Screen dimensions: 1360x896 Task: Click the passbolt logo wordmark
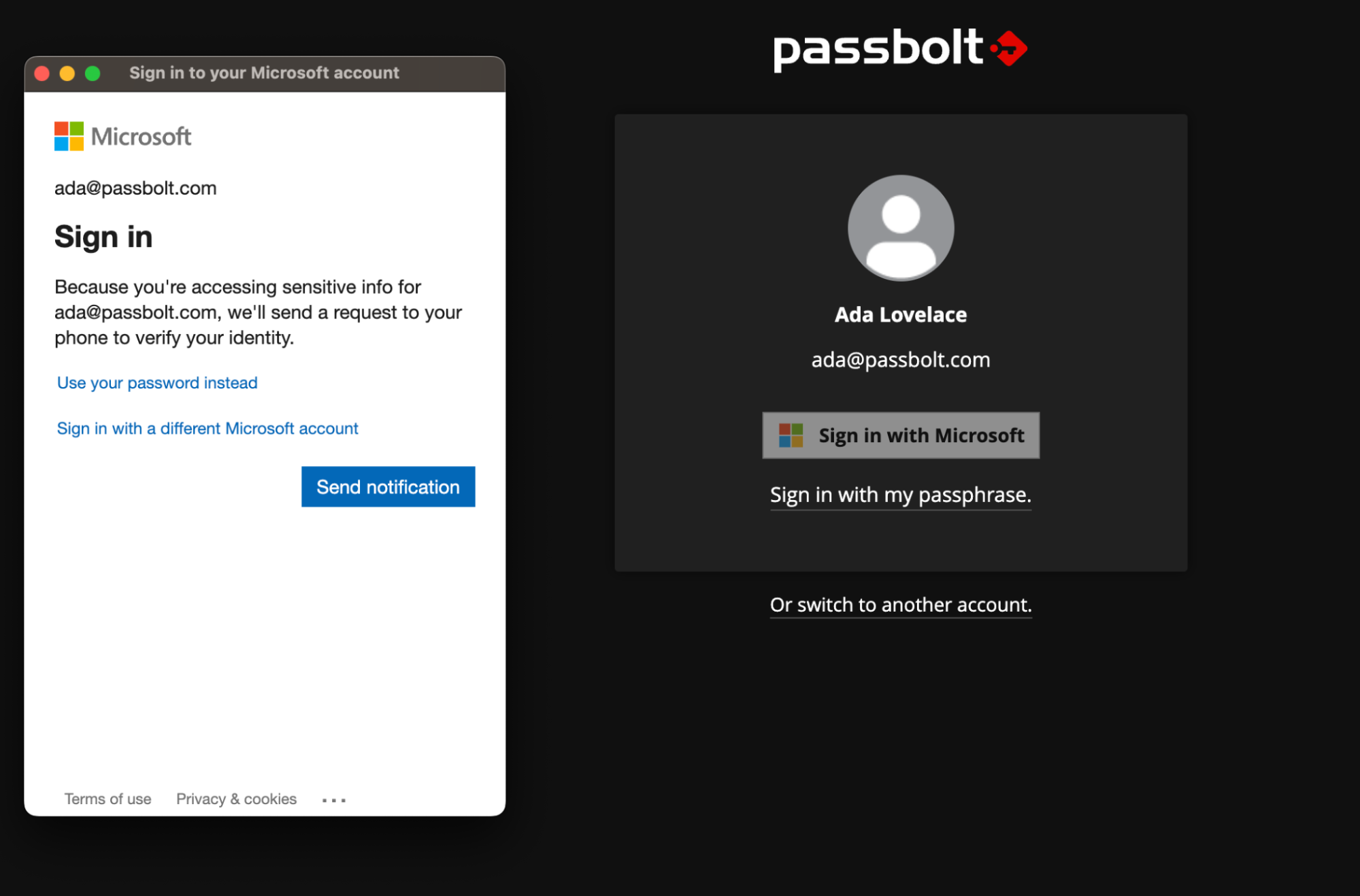878,48
